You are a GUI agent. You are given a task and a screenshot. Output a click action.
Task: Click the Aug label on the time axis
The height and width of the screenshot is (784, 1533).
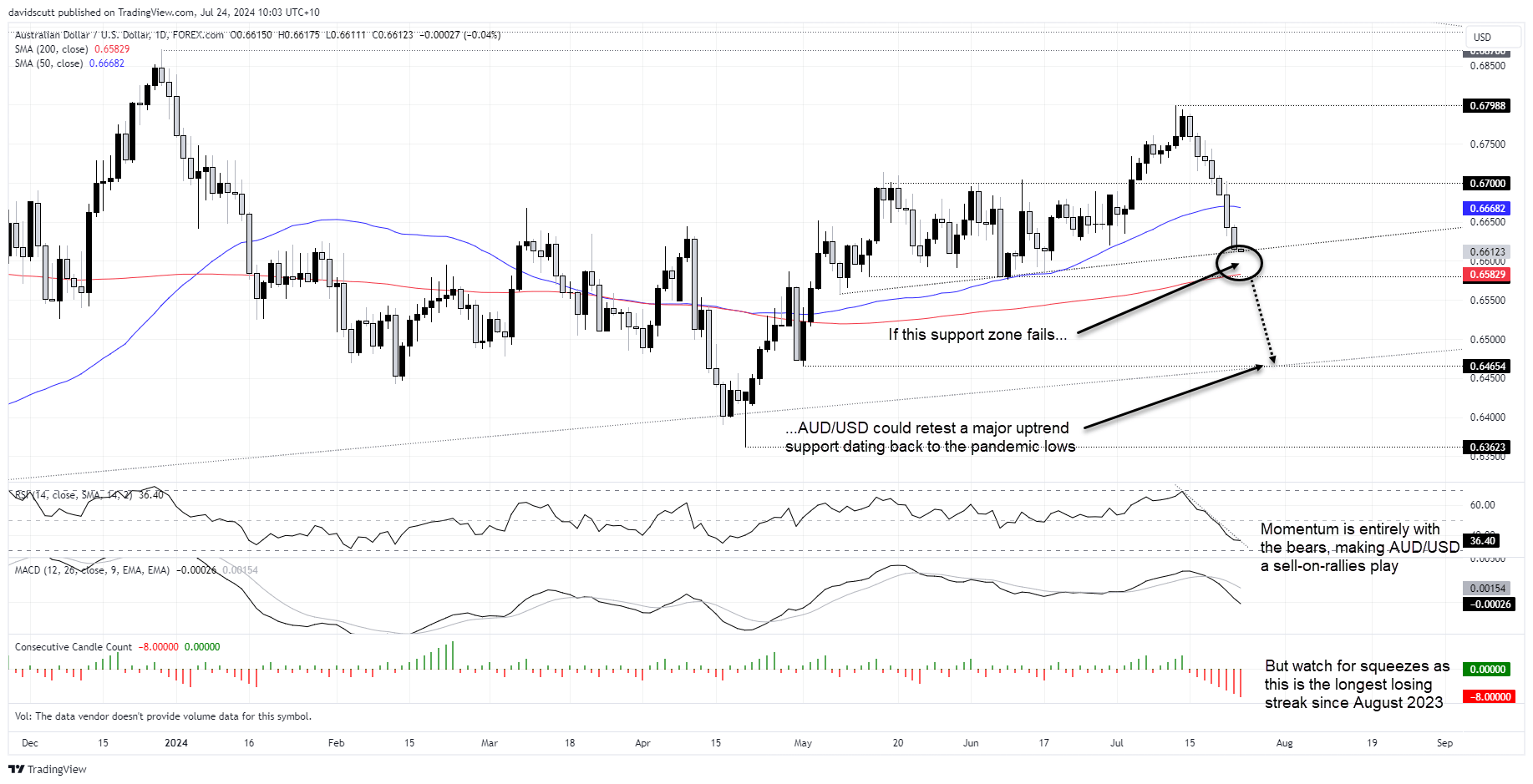click(1285, 743)
